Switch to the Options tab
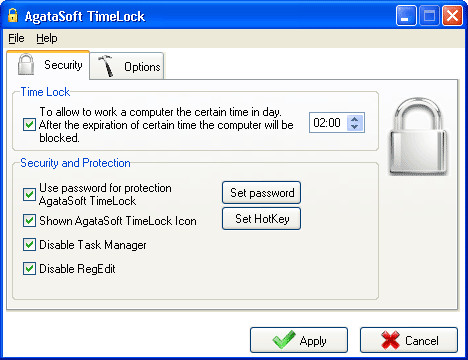 pos(127,66)
